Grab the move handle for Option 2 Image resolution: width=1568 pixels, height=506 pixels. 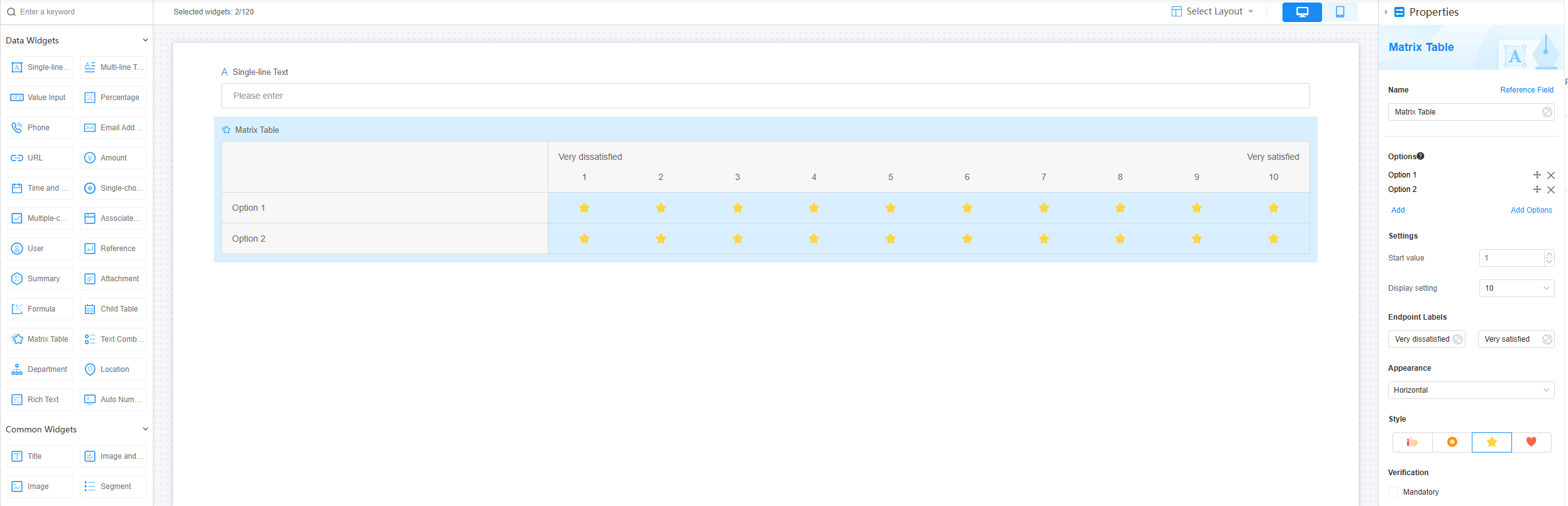[1537, 189]
